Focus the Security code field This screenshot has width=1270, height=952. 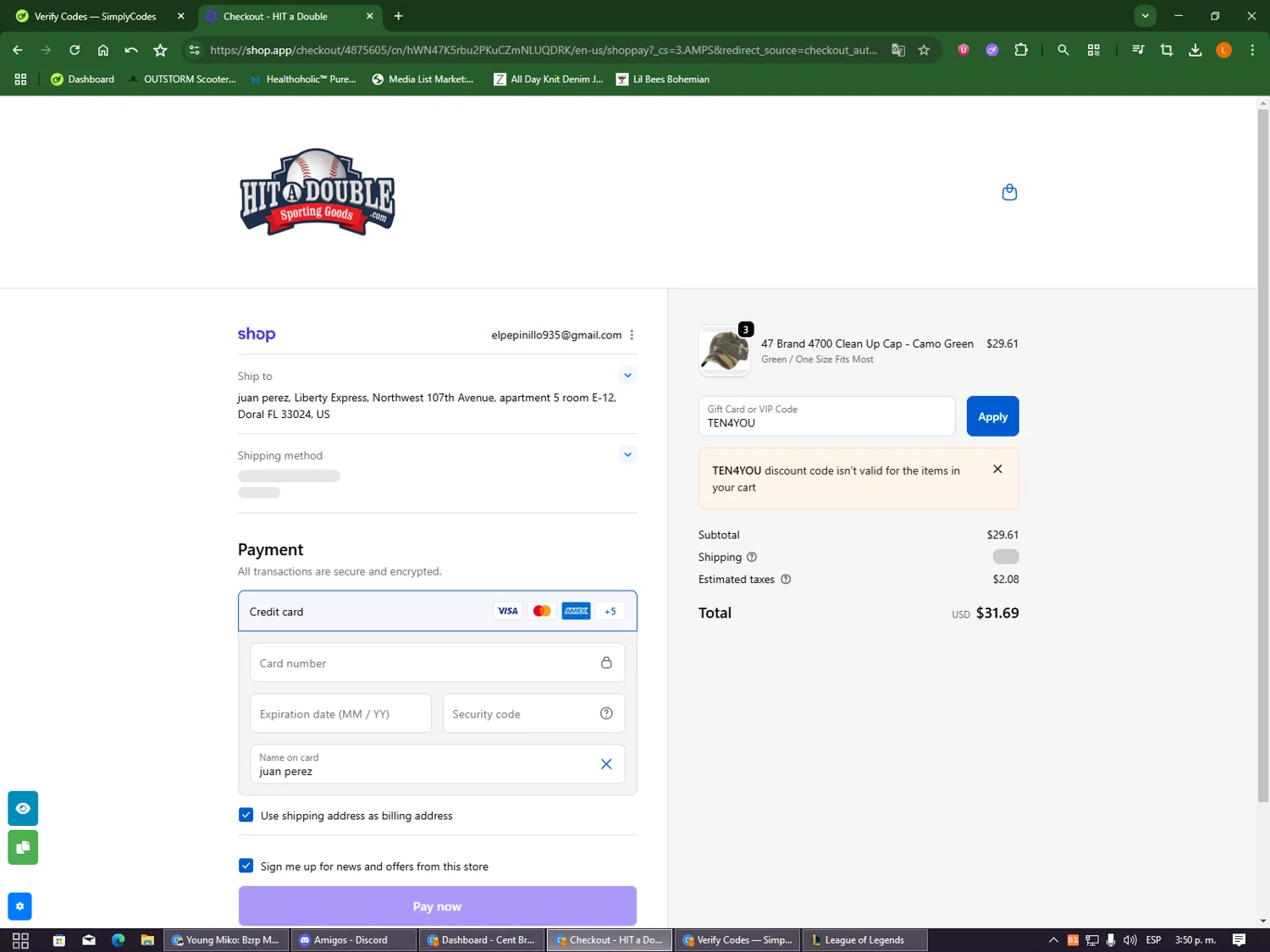pyautogui.click(x=533, y=713)
